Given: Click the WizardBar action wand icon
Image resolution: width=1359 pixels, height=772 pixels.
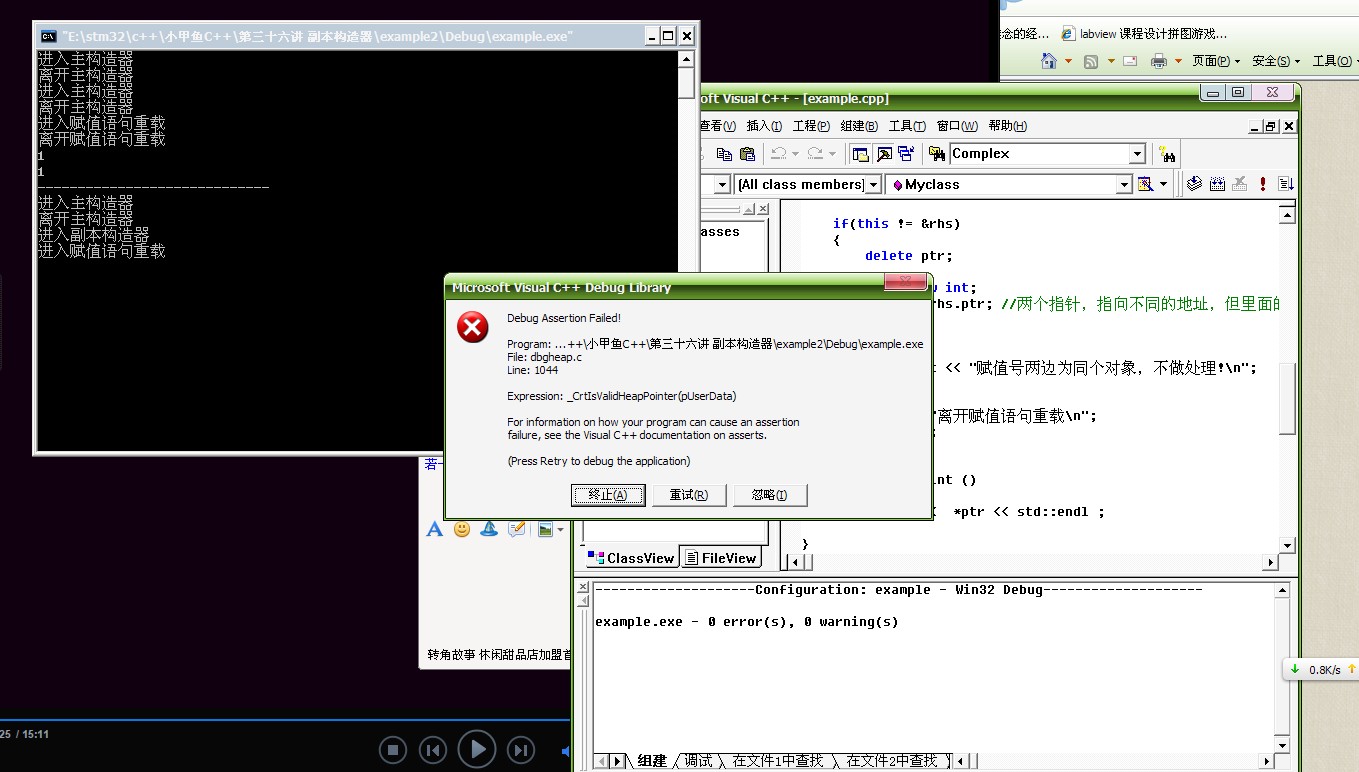Looking at the screenshot, I should coord(1146,184).
